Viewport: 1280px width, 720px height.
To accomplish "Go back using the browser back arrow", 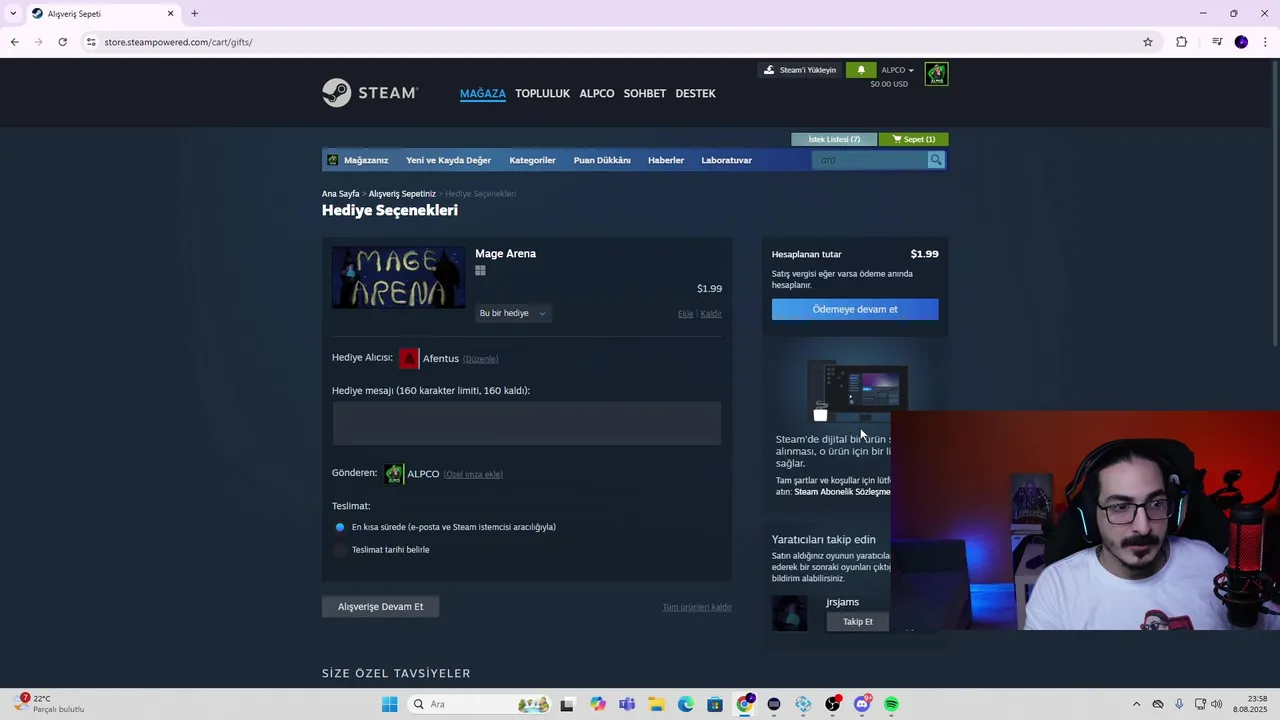I will [14, 42].
